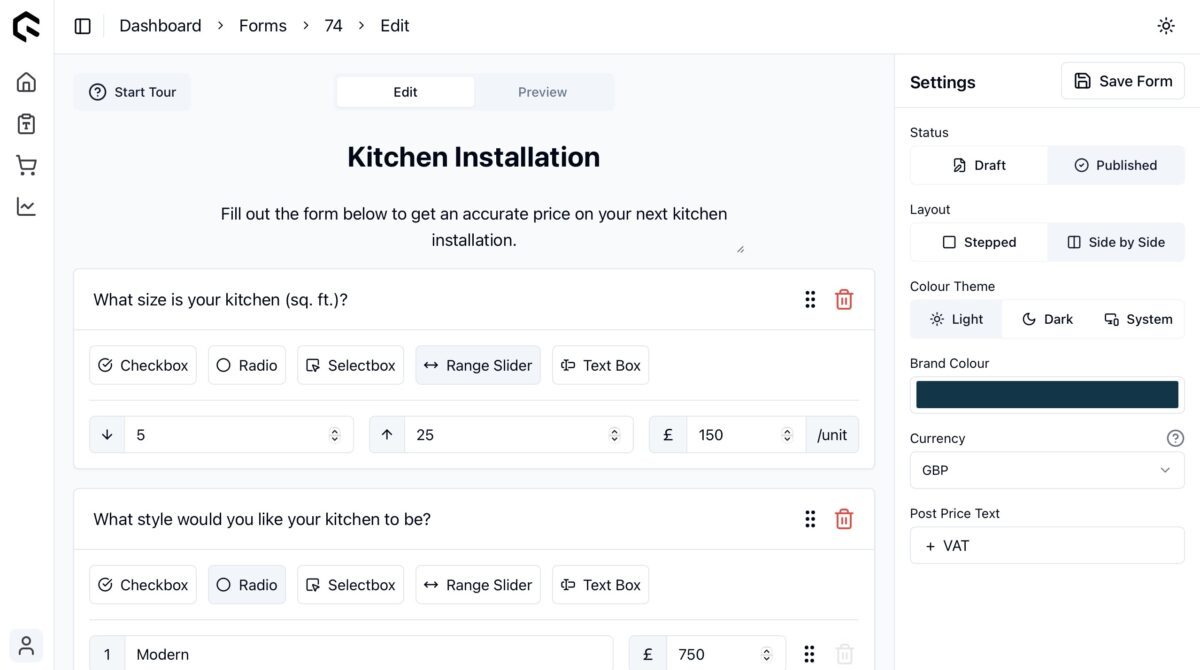
Task: Edit the Kitchen Installation title
Action: point(474,157)
